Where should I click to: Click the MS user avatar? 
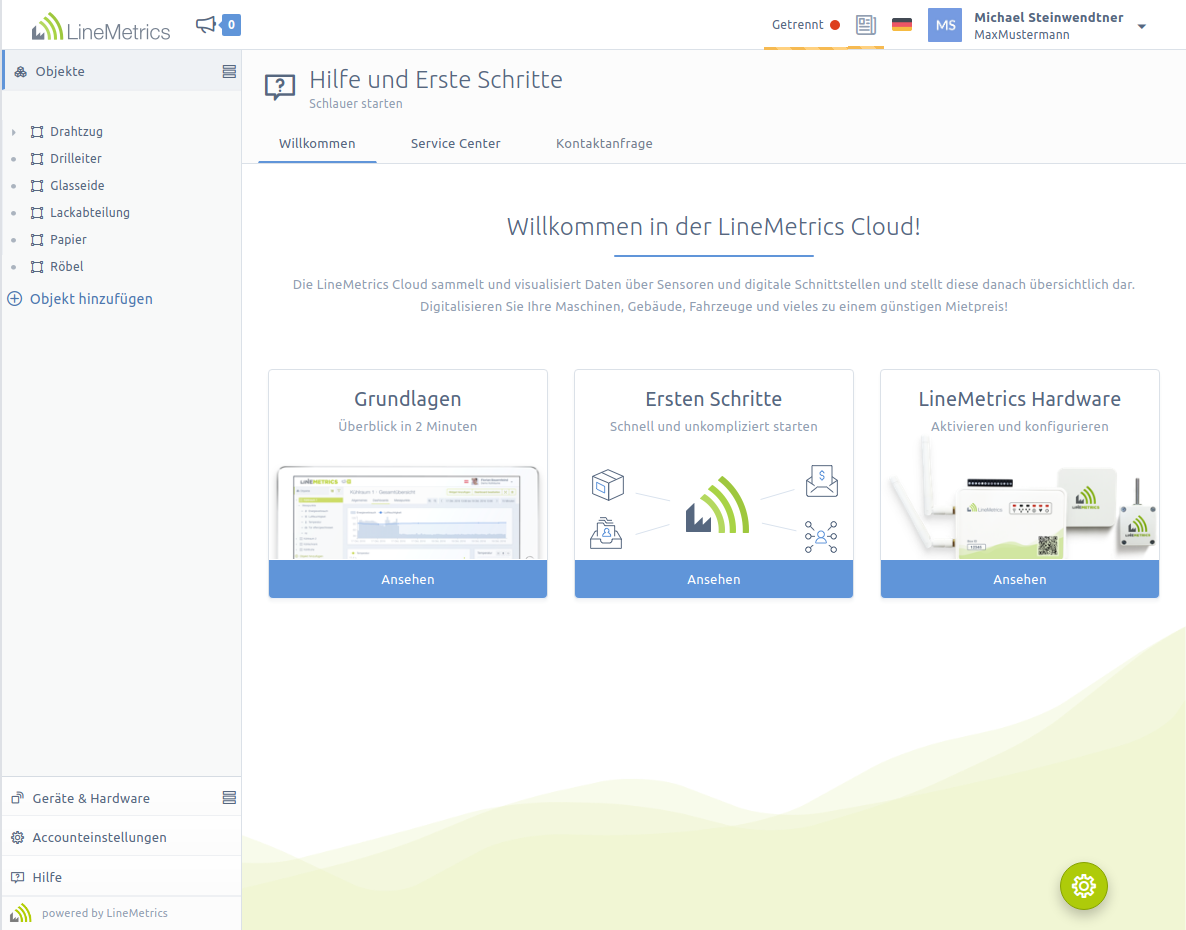click(x=945, y=25)
